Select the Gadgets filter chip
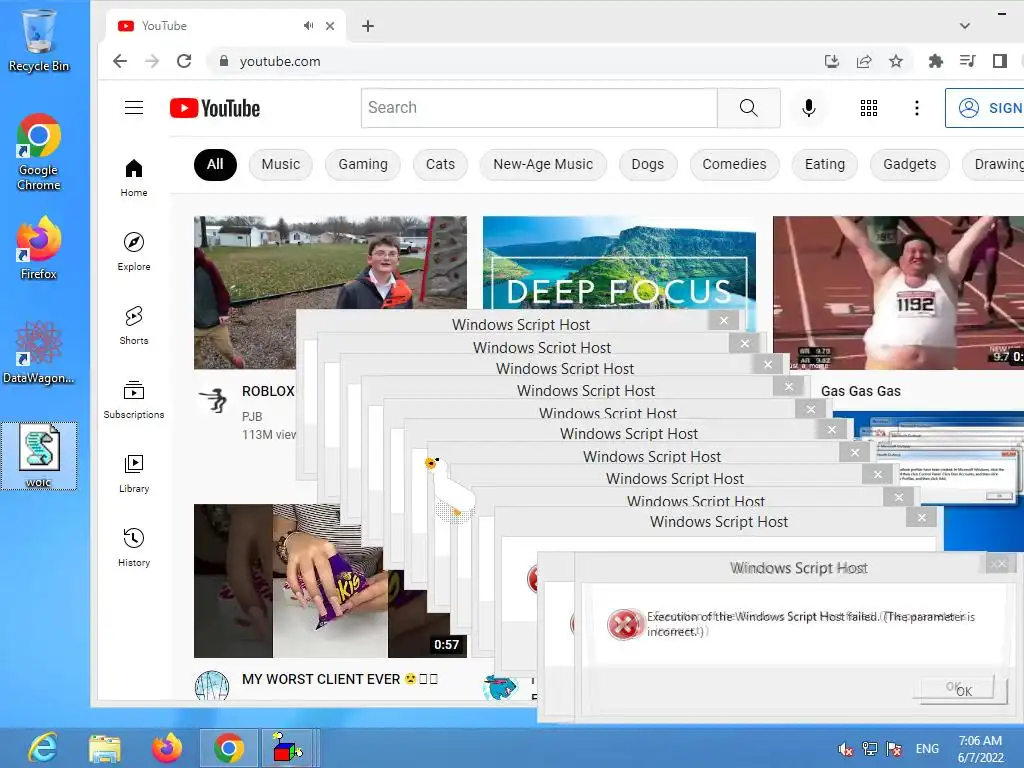The image size is (1024, 768). coord(910,165)
